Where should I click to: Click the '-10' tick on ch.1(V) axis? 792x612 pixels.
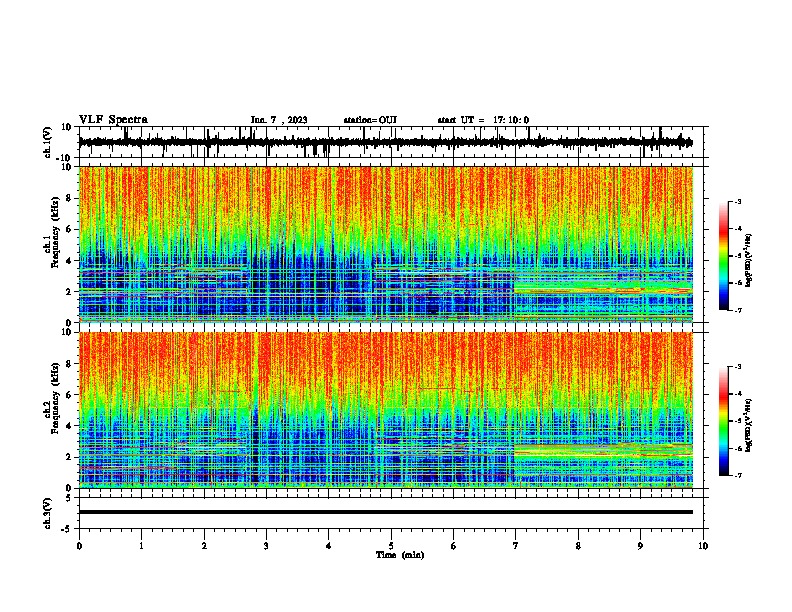(64, 158)
